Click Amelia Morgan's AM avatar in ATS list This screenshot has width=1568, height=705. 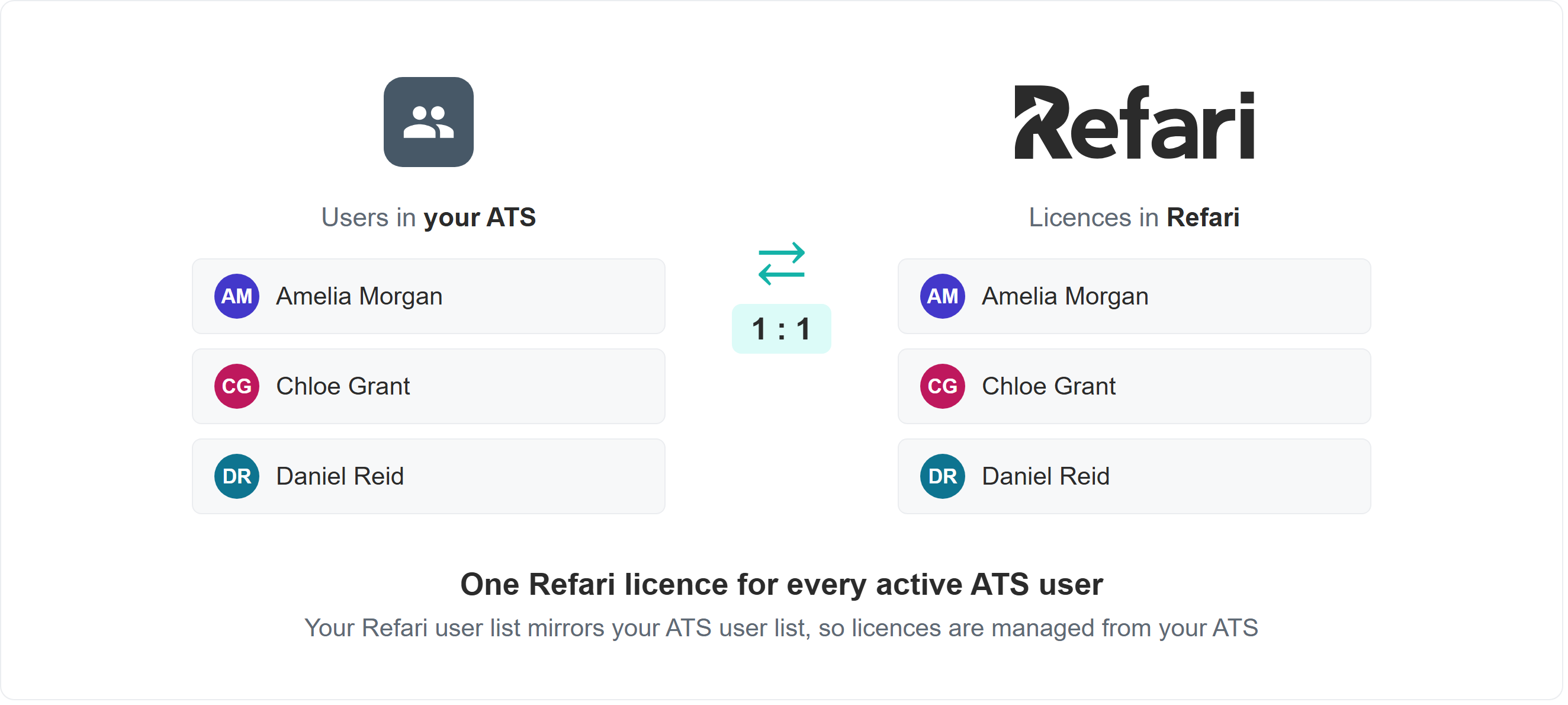237,296
